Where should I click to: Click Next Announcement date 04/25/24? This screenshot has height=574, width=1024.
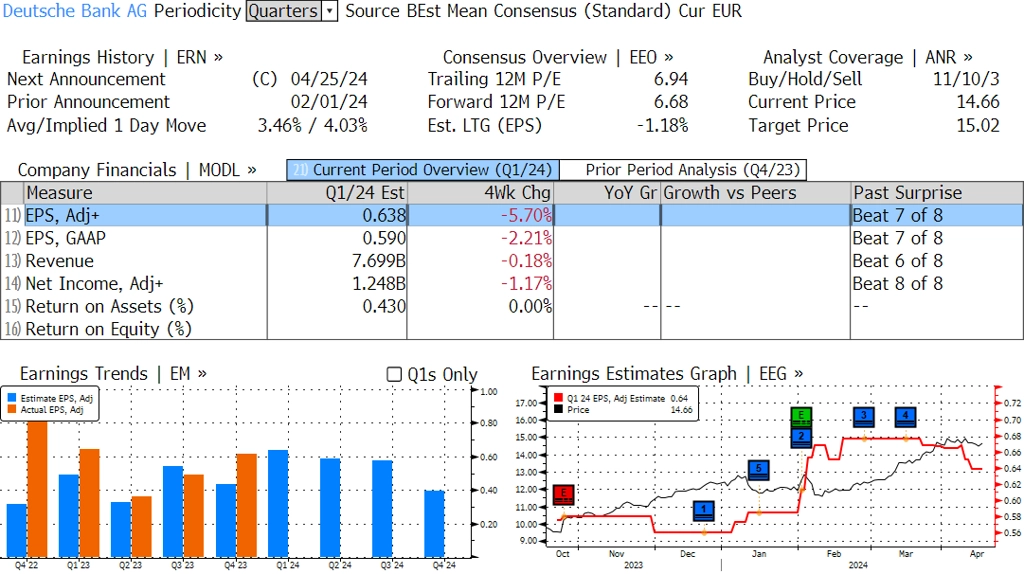tap(329, 79)
